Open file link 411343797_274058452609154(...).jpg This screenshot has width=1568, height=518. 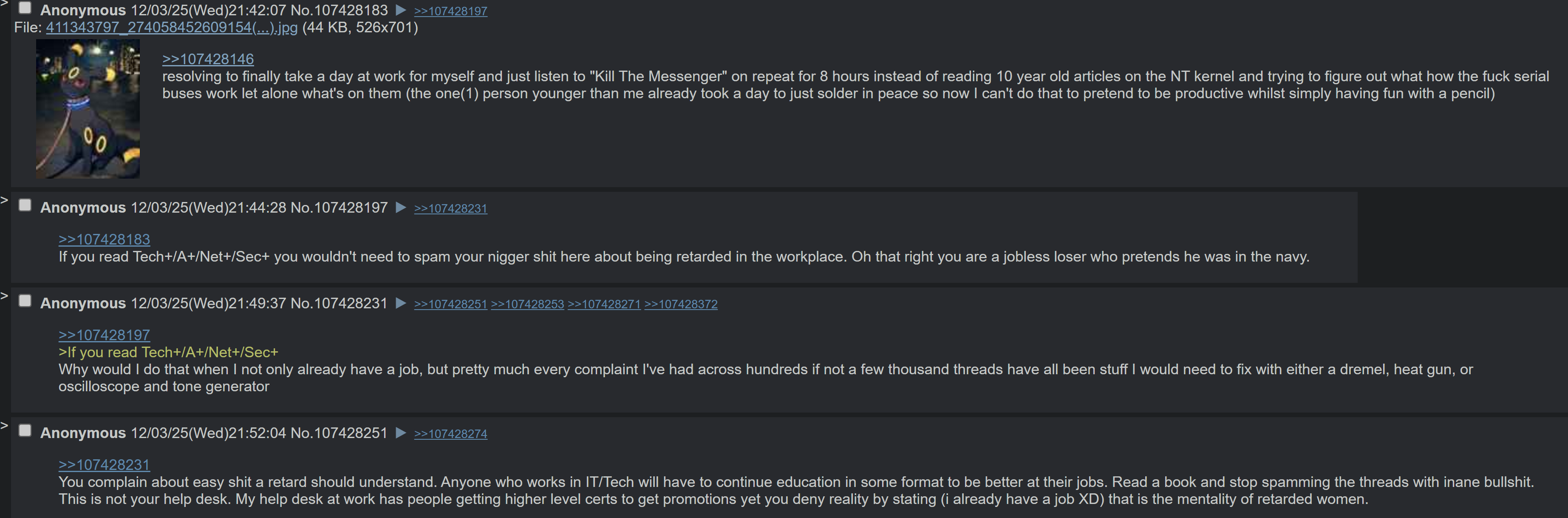click(x=172, y=28)
